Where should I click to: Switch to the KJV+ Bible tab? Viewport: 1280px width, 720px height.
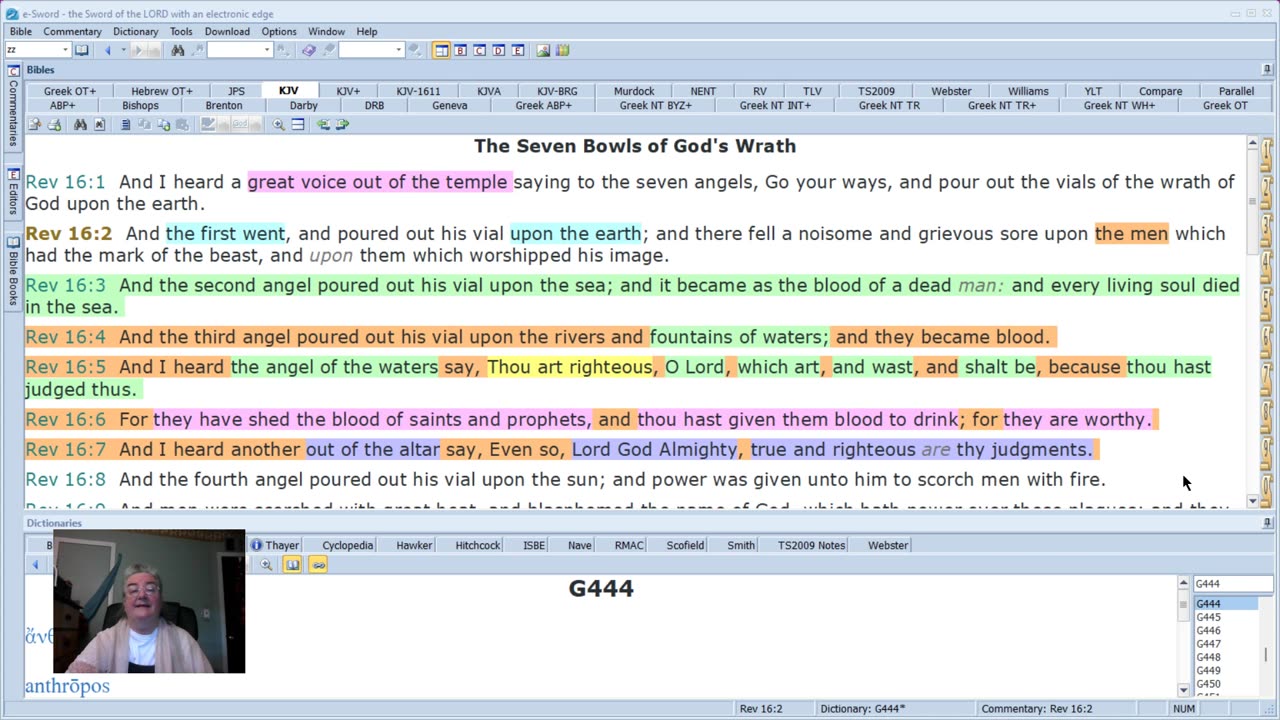[348, 91]
